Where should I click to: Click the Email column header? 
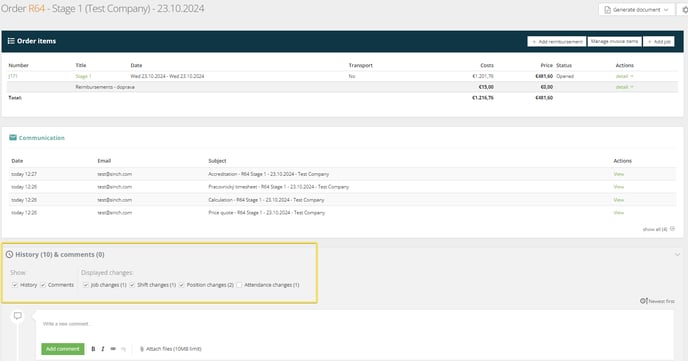104,161
